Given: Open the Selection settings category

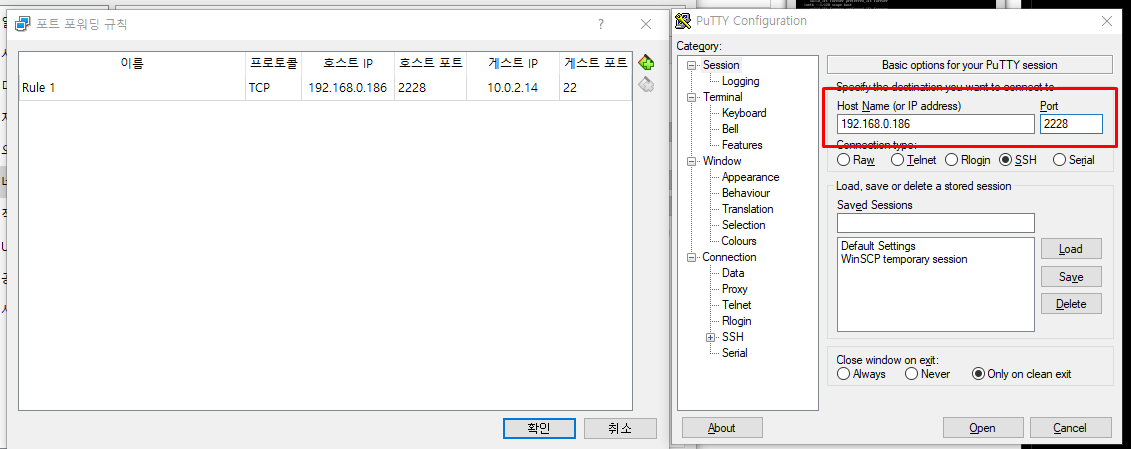Looking at the screenshot, I should pyautogui.click(x=743, y=224).
